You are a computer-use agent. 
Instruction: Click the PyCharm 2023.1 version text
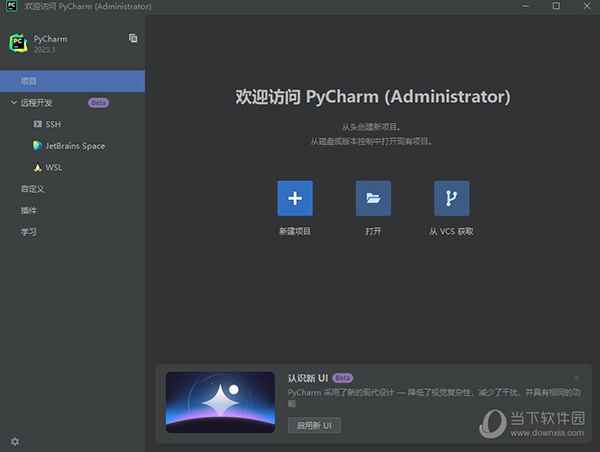point(44,50)
